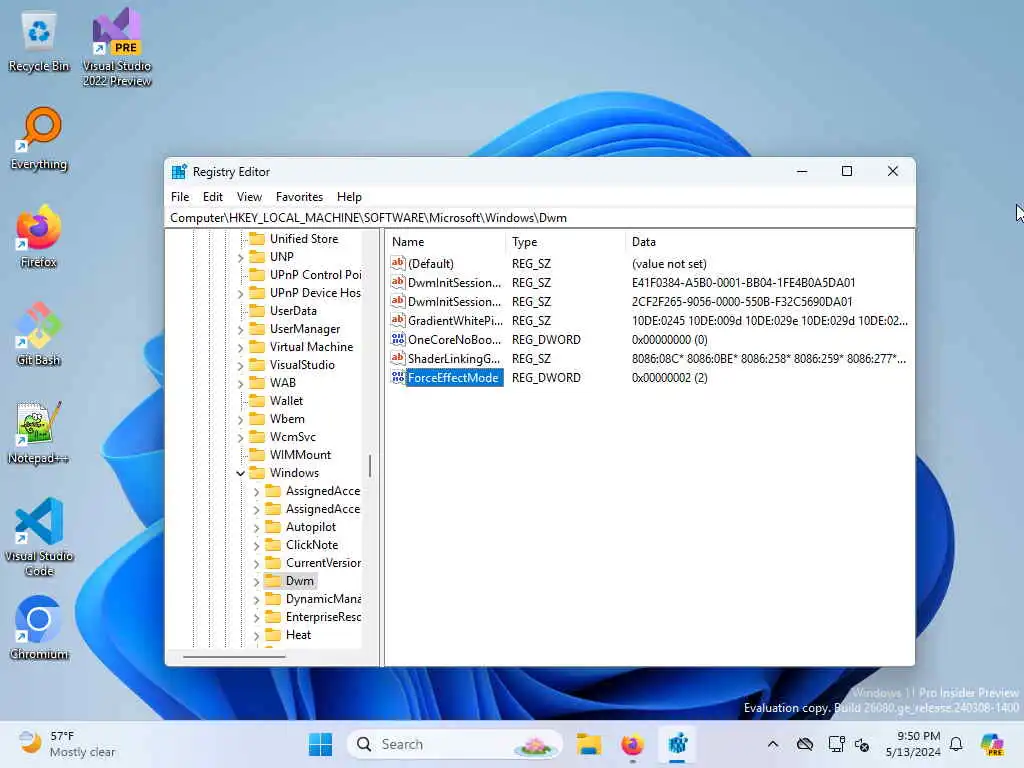Expand the ClickNote subkey
The height and width of the screenshot is (768, 1024).
click(x=256, y=545)
